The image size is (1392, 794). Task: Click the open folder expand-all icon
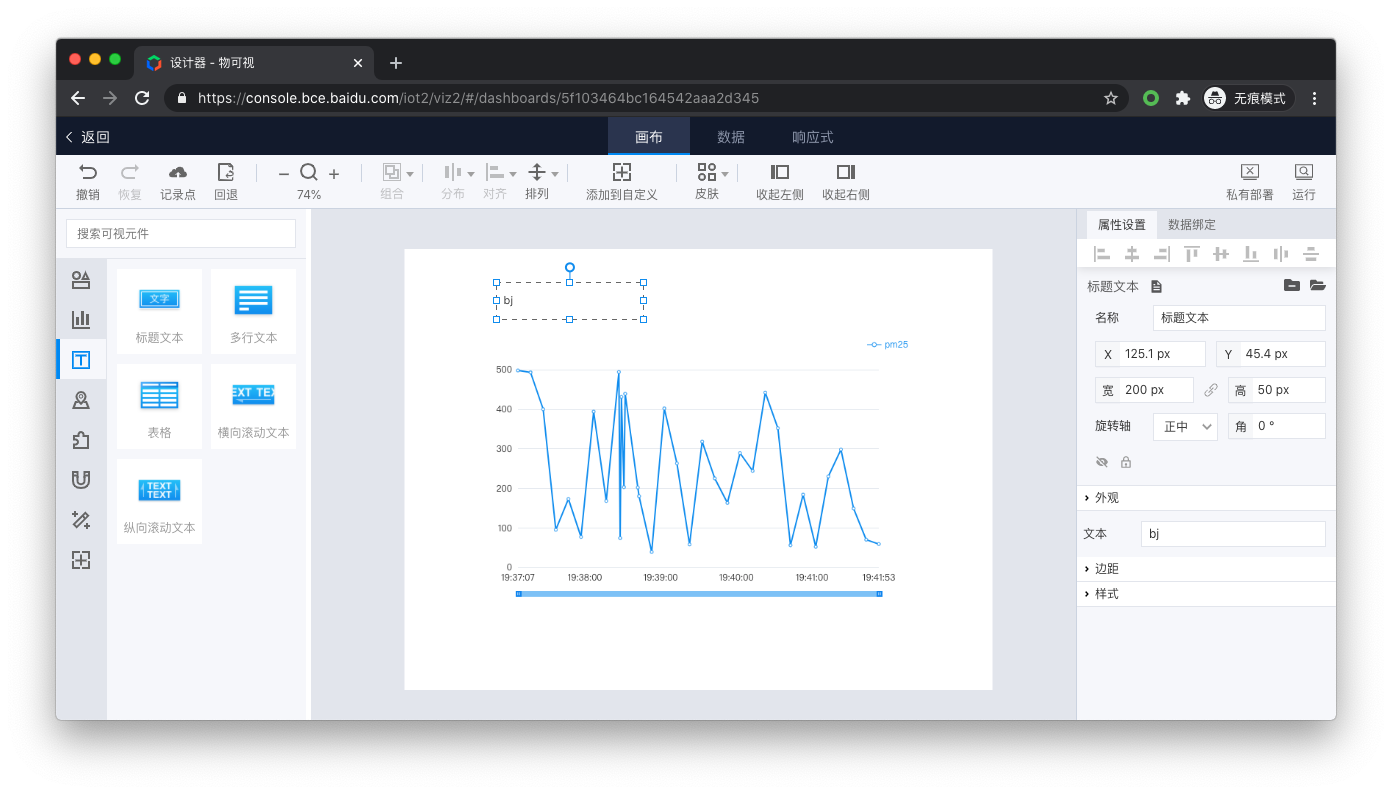tap(1318, 285)
